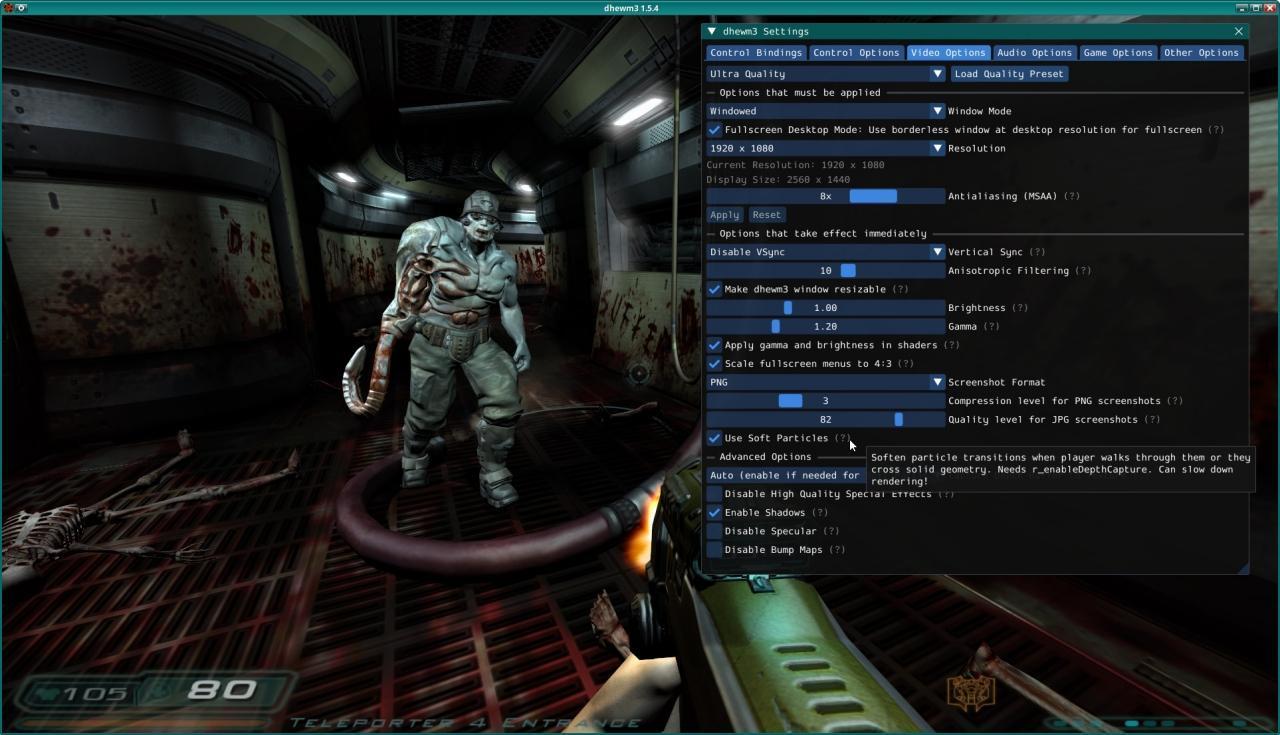The image size is (1280, 735).
Task: Uncheck Enable Shadows
Action: pyautogui.click(x=714, y=513)
